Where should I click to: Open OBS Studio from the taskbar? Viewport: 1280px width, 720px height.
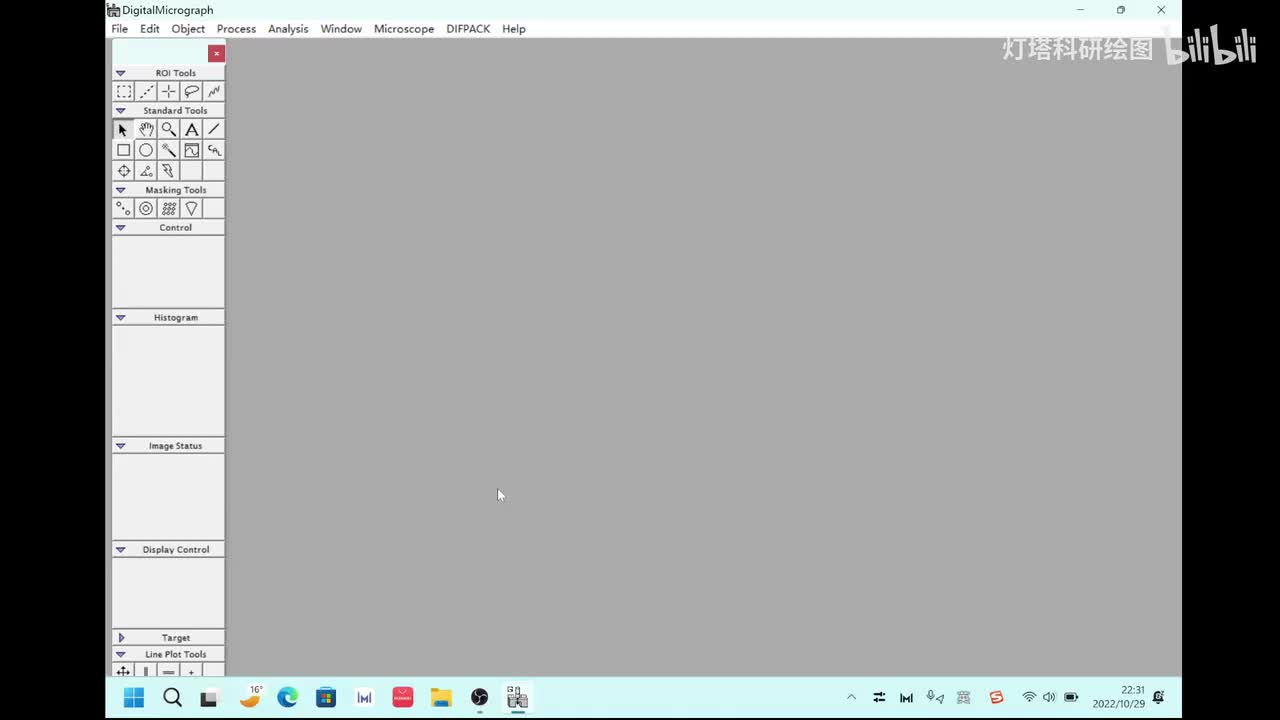[479, 698]
